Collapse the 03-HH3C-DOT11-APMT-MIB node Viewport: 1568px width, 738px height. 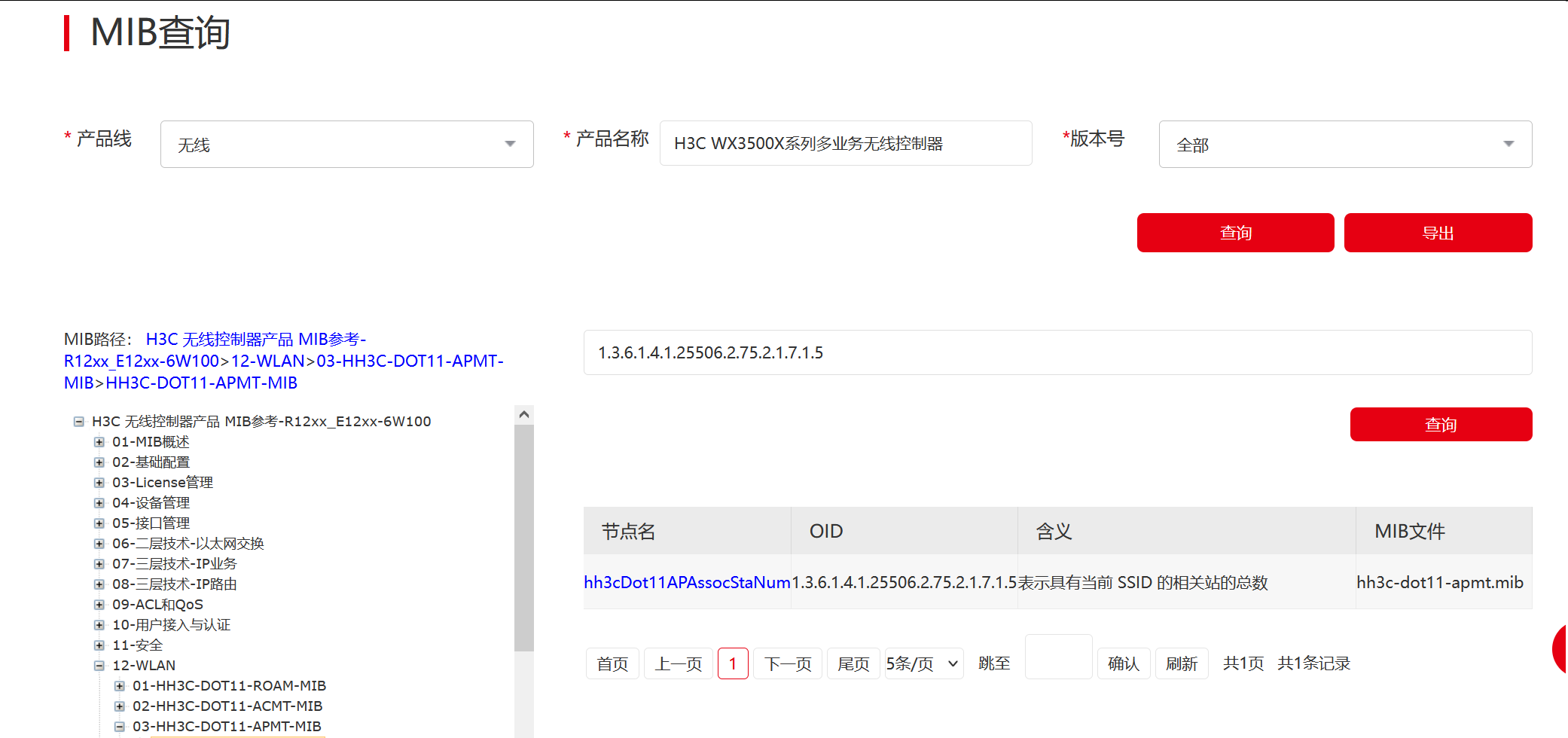click(x=119, y=727)
